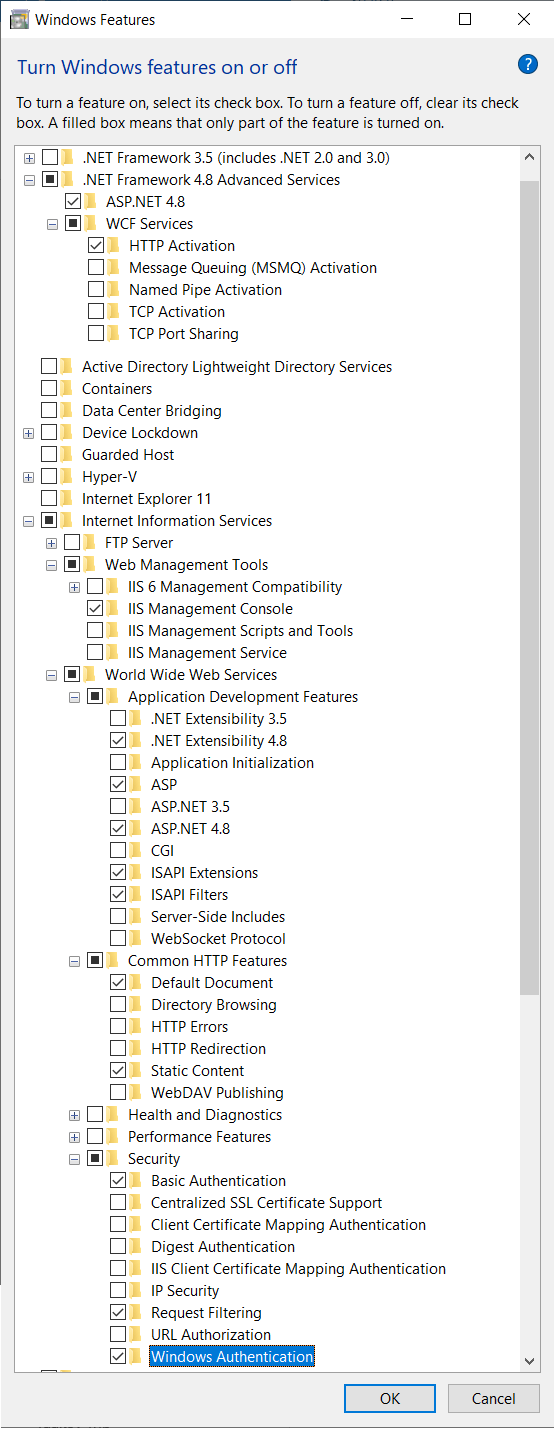Select the Common HTTP Features label
Image resolution: width=554 pixels, height=1432 pixels.
point(207,961)
